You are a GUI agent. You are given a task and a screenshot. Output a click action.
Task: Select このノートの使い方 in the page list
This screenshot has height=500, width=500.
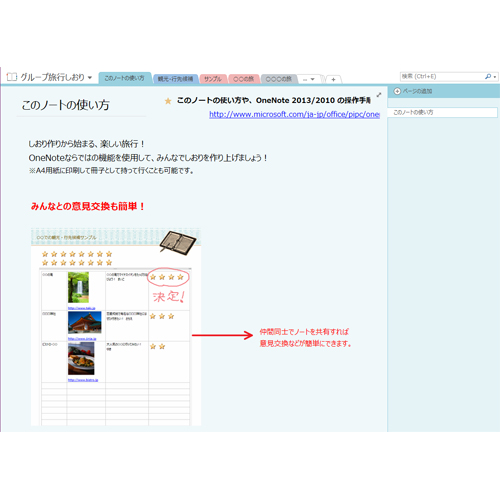(442, 112)
